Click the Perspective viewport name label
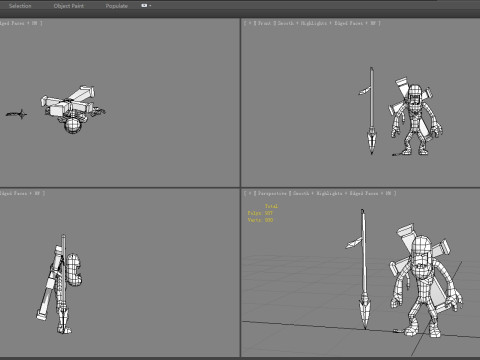Viewport: 480px width, 360px height. [x=272, y=193]
